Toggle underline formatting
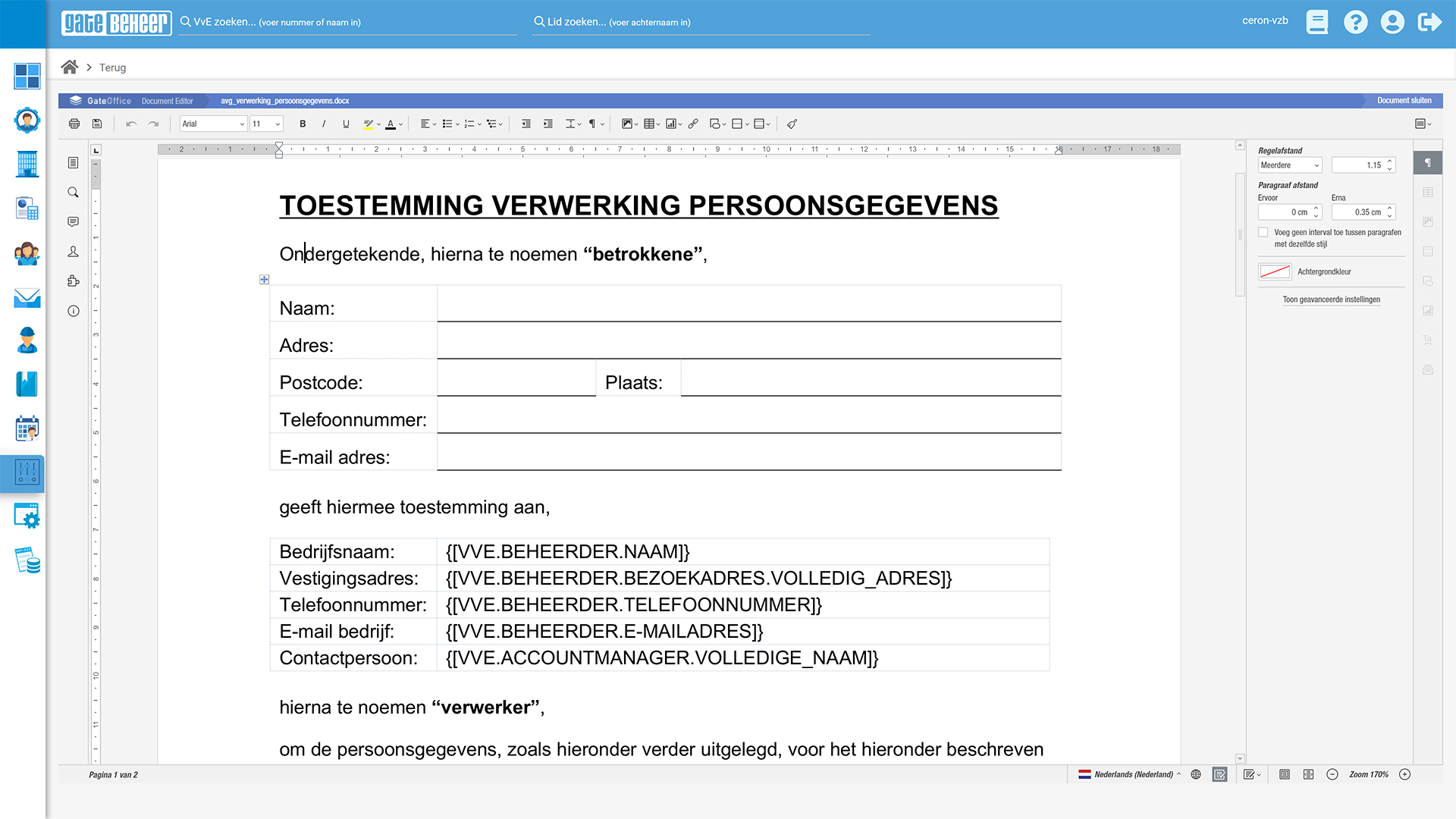 (x=346, y=124)
